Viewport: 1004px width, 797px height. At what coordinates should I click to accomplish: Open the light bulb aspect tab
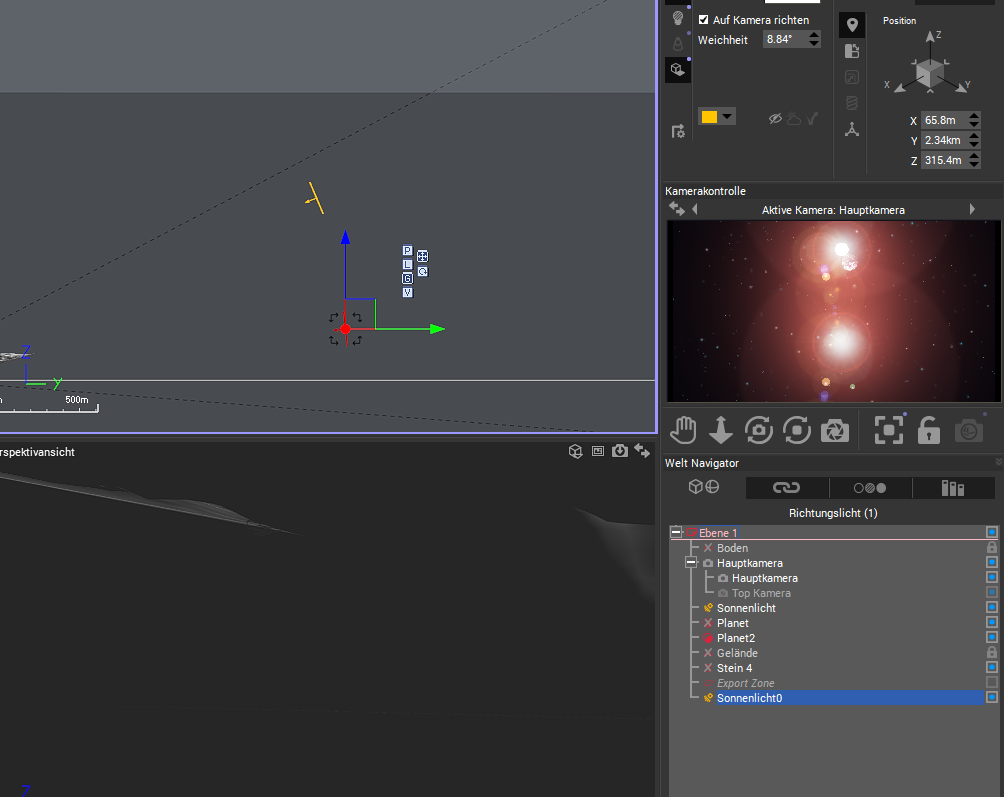click(678, 17)
